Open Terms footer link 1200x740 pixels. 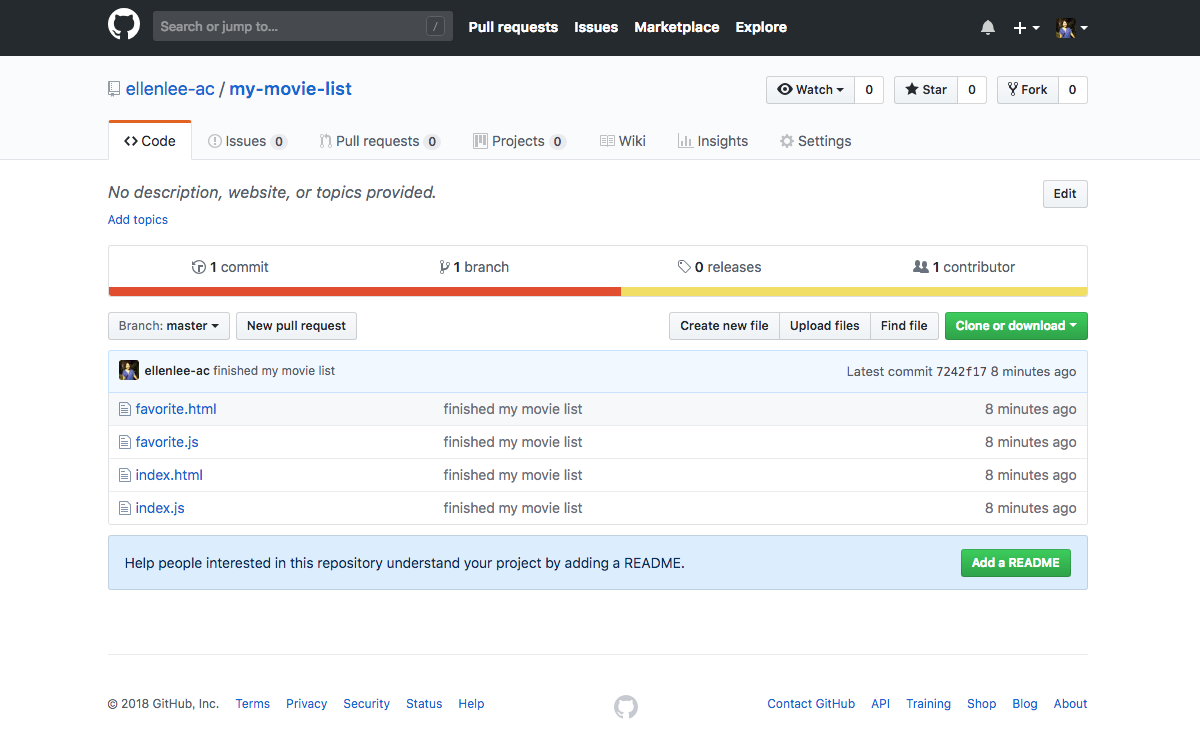point(253,704)
